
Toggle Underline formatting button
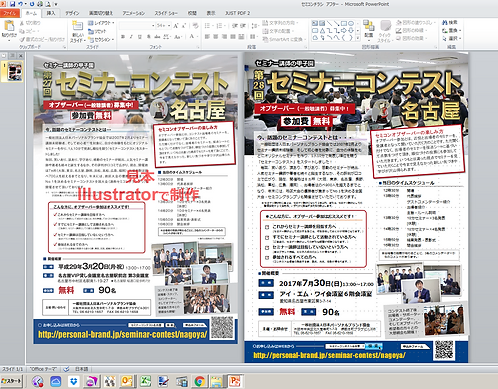click(140, 37)
